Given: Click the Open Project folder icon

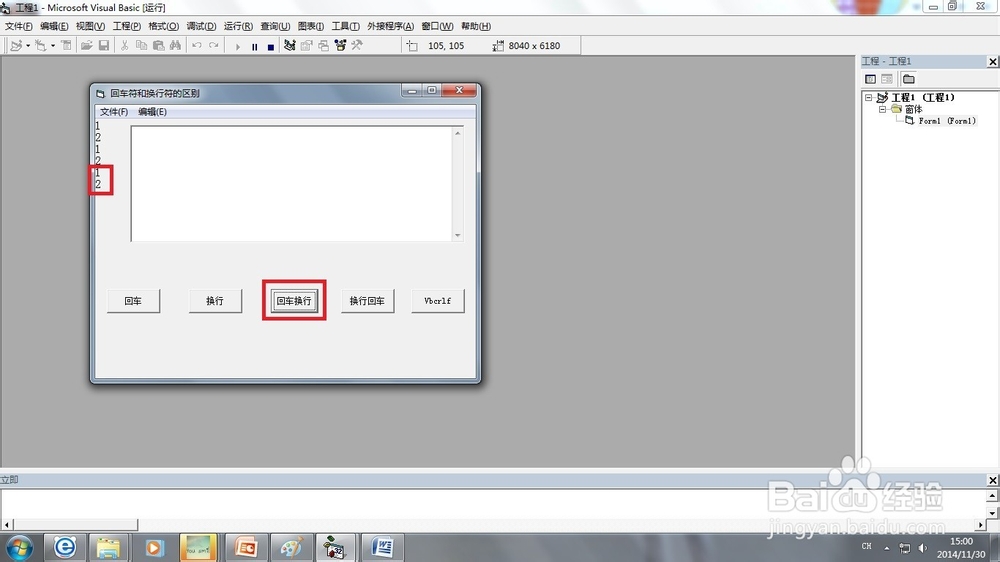Looking at the screenshot, I should pyautogui.click(x=86, y=46).
